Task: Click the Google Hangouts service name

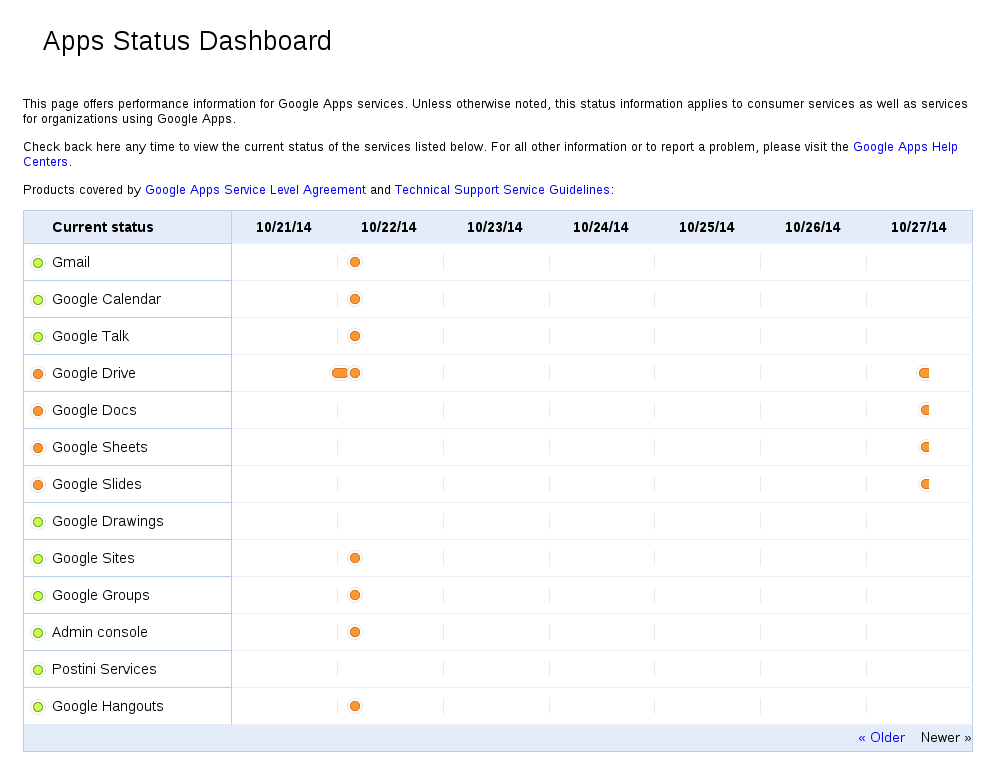Action: [x=108, y=706]
